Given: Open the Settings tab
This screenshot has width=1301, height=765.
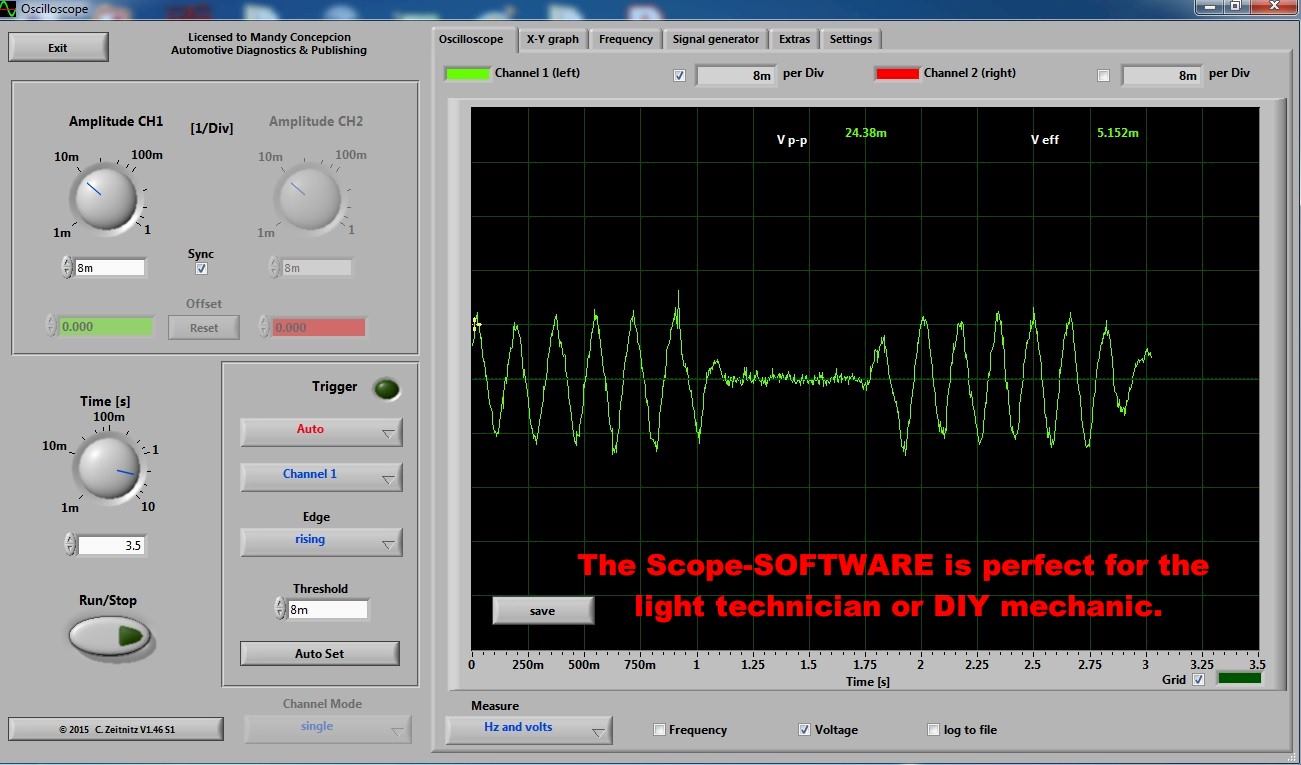Looking at the screenshot, I should point(851,39).
